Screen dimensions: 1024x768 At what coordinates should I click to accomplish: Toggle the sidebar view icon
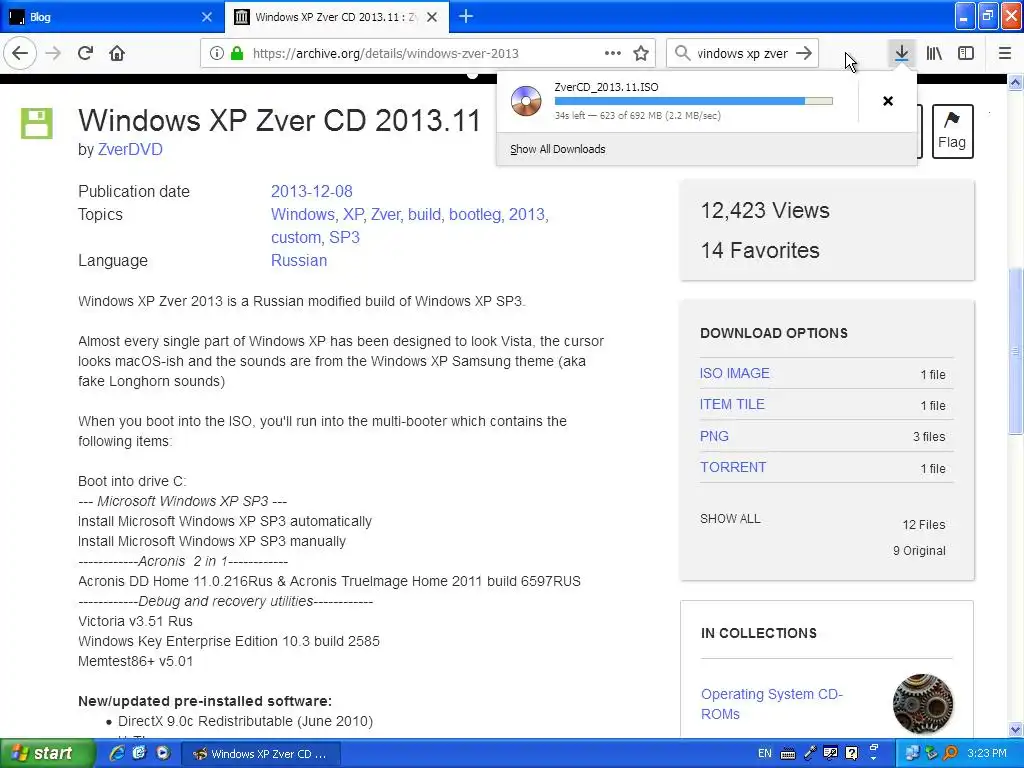click(x=966, y=54)
